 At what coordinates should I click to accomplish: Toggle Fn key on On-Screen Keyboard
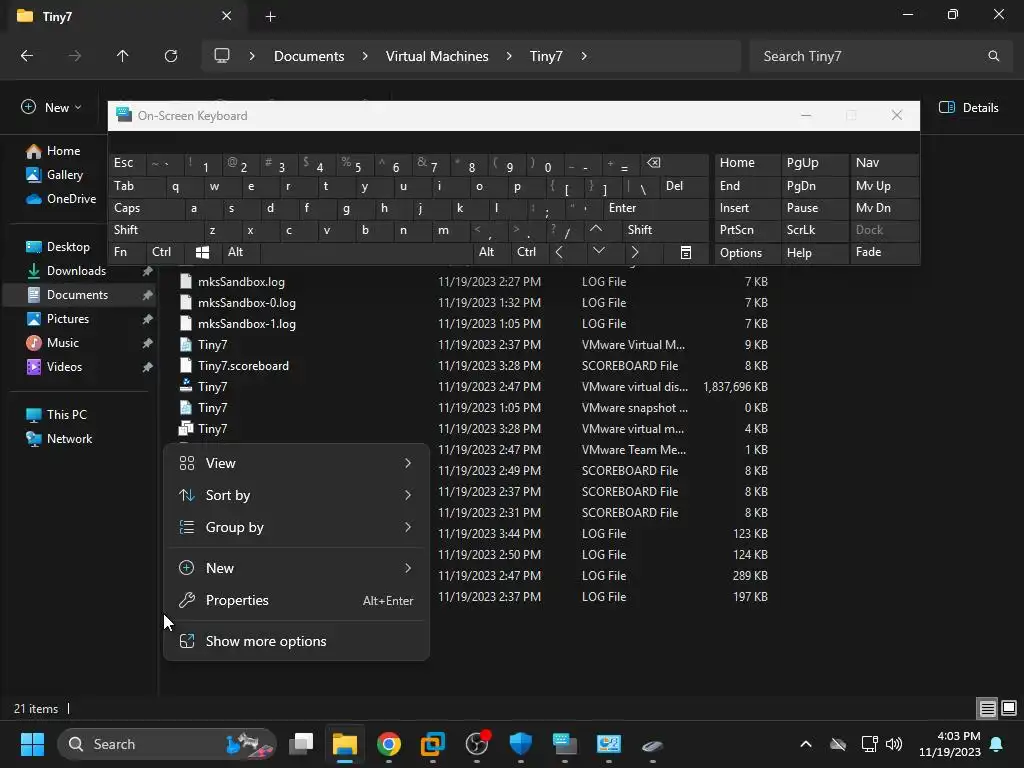coord(127,252)
